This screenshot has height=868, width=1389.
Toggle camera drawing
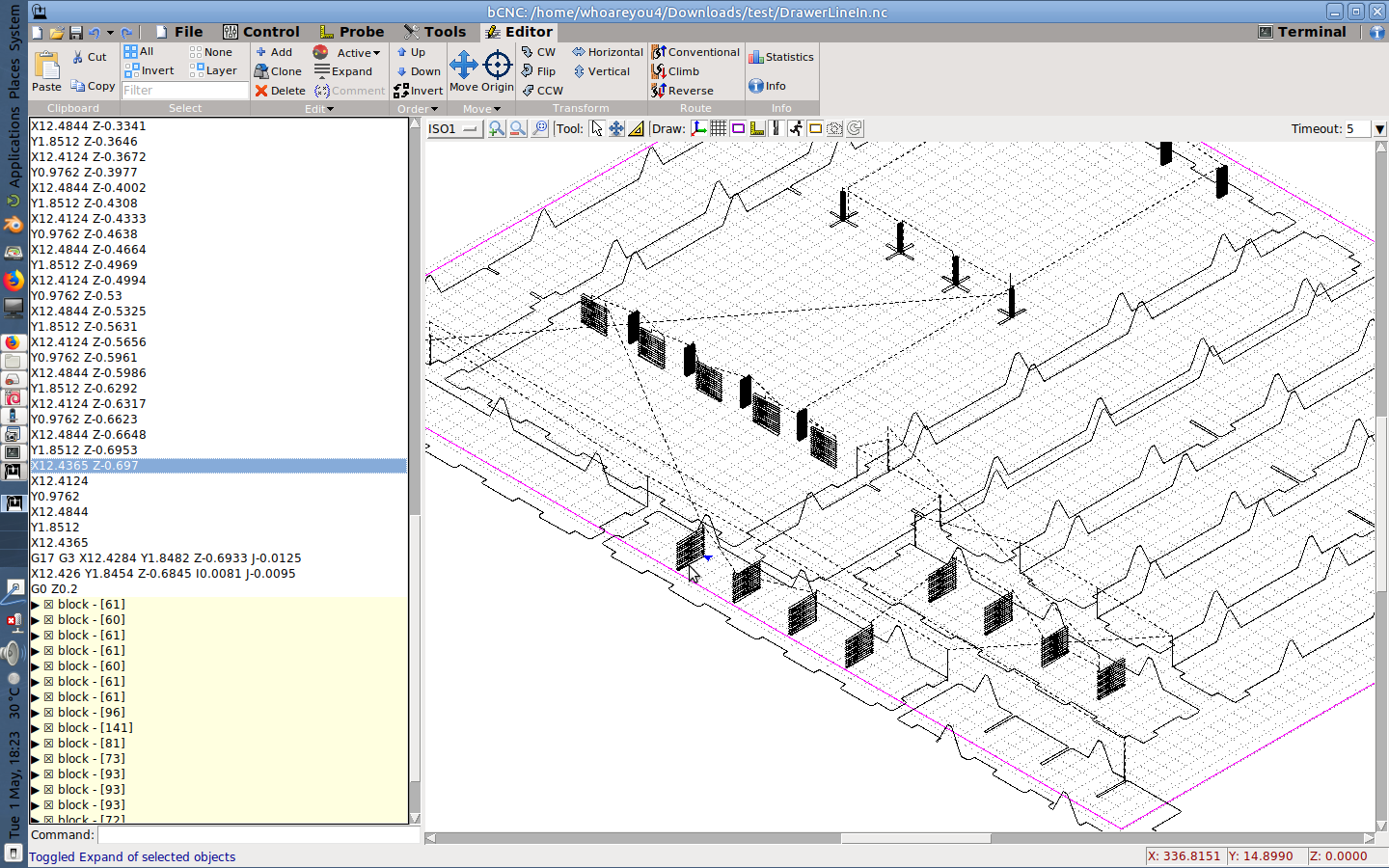(x=834, y=128)
